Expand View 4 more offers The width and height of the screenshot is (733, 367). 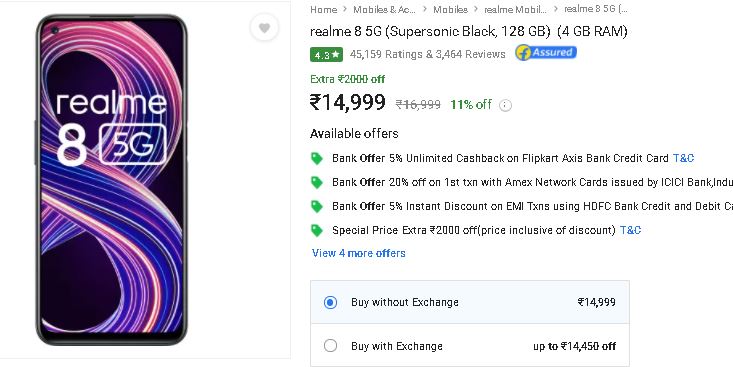point(359,253)
